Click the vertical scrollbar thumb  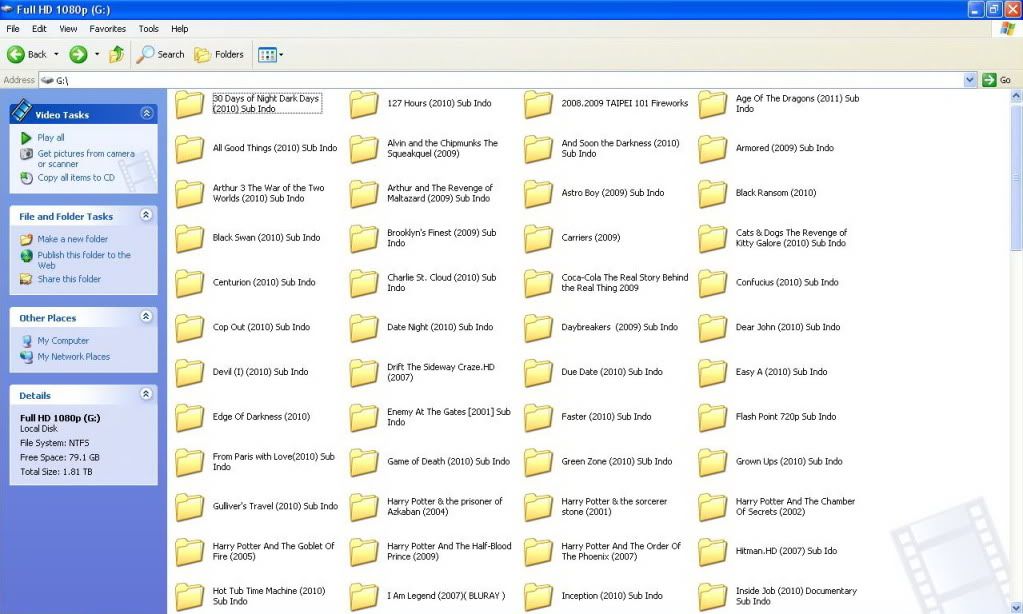pos(1016,176)
